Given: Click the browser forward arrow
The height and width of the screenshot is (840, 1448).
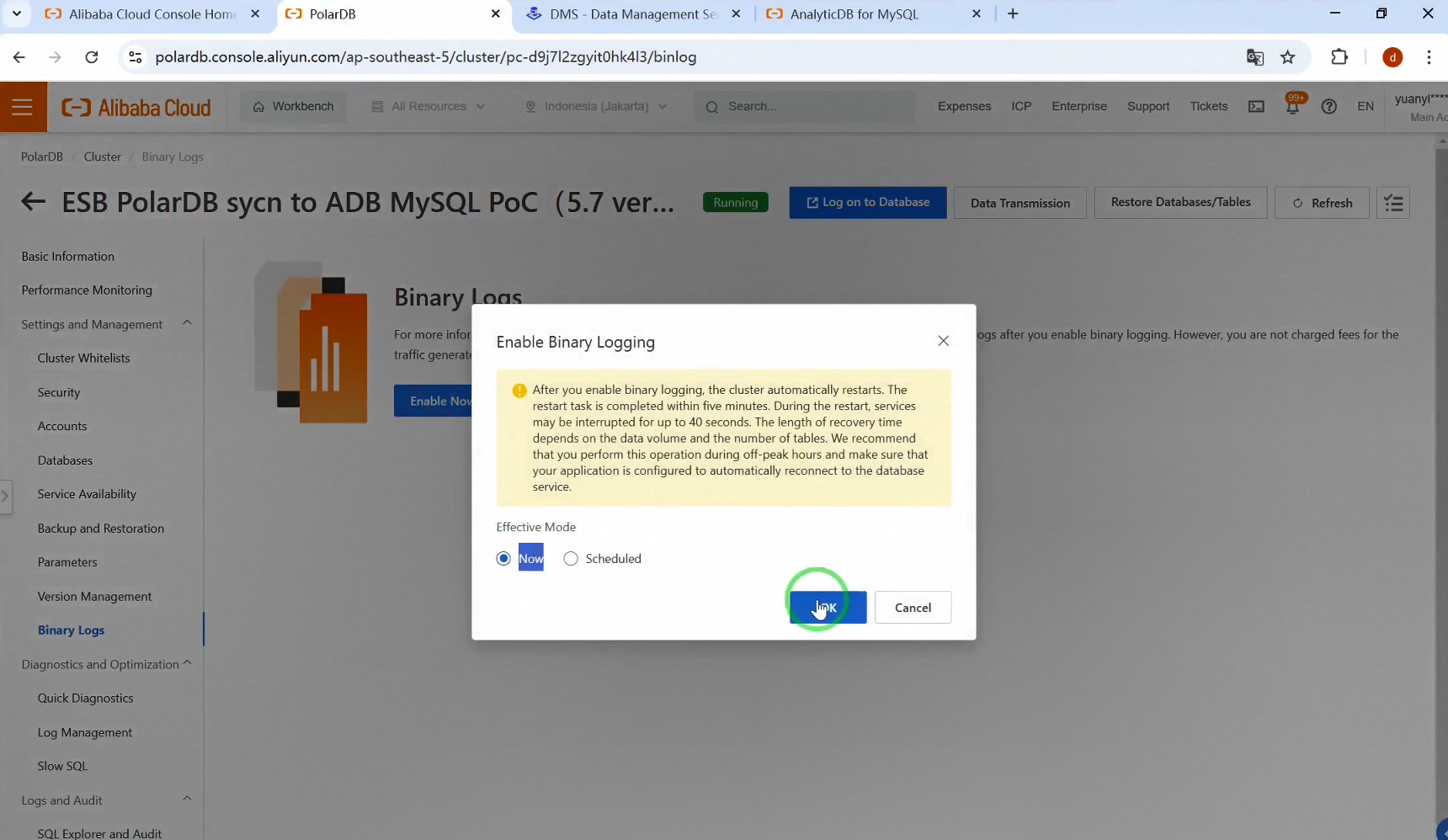Looking at the screenshot, I should pos(56,57).
